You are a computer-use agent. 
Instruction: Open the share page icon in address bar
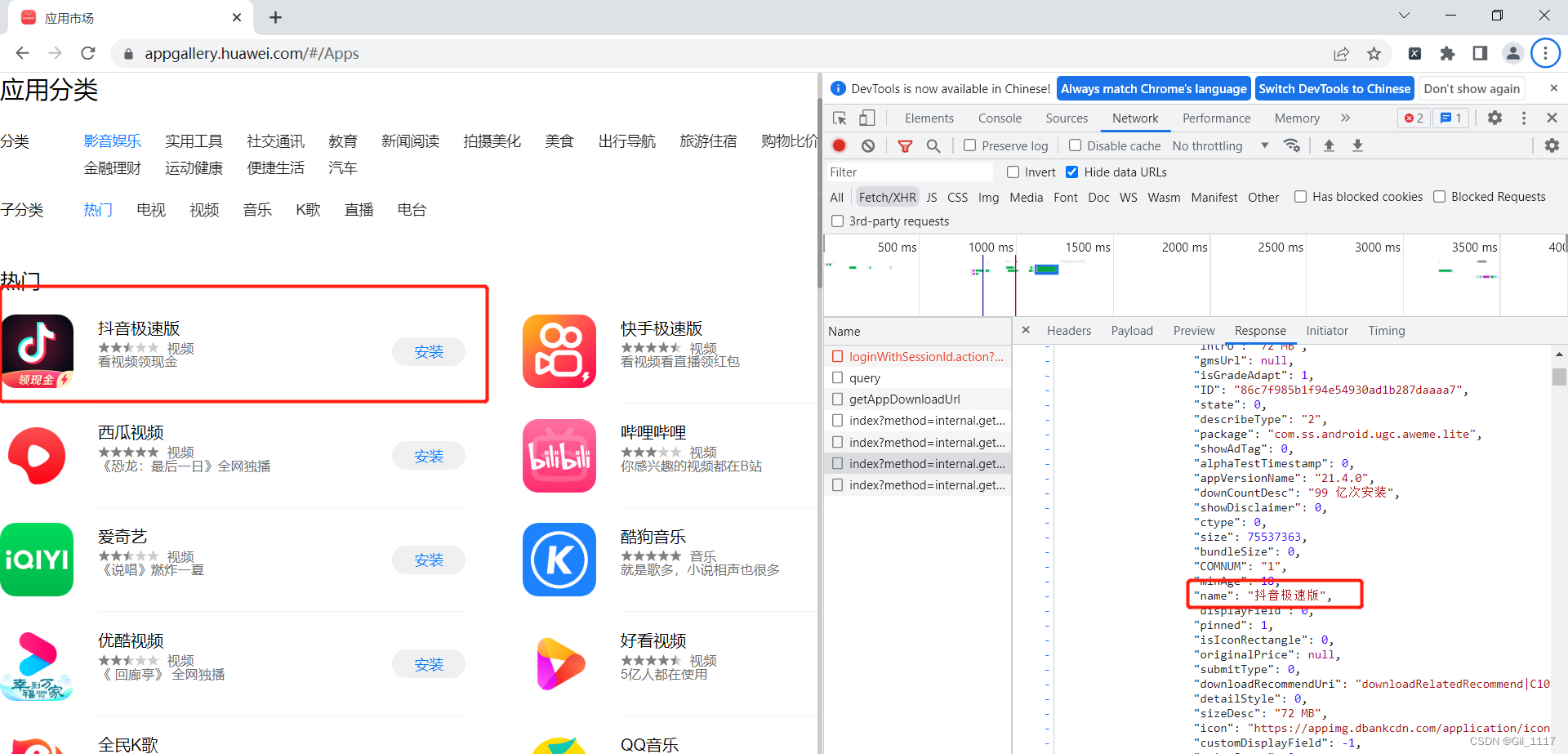click(x=1341, y=54)
